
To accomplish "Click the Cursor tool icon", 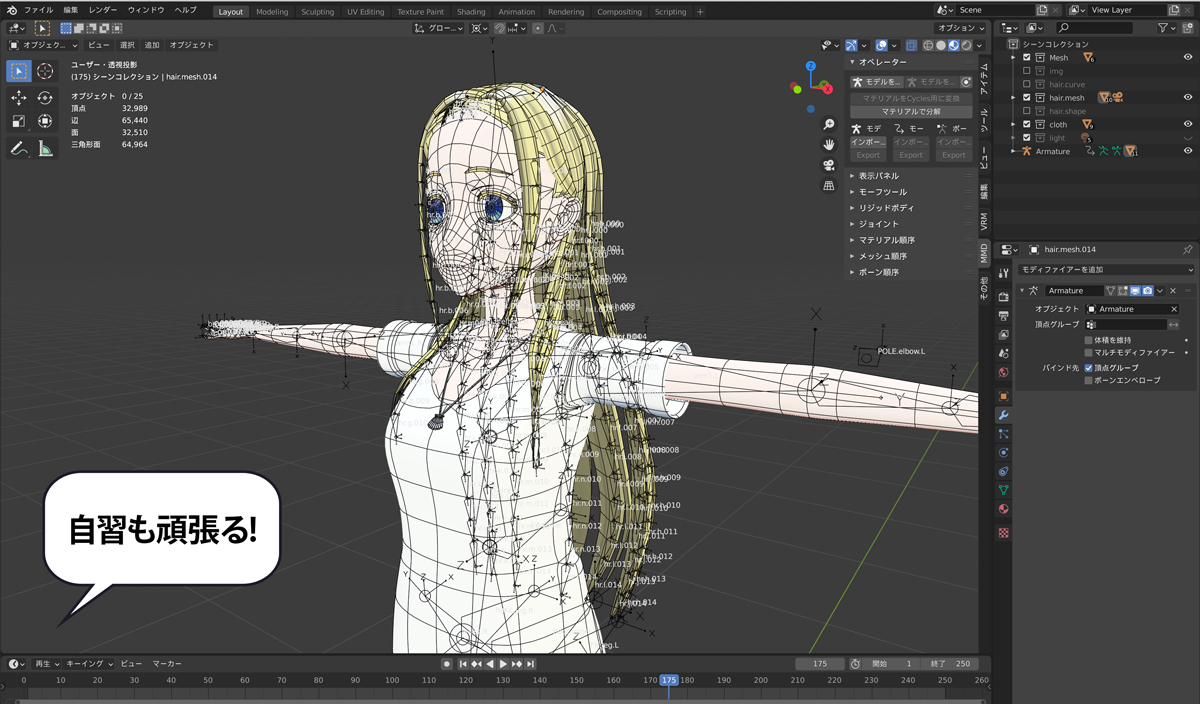I will [45, 71].
